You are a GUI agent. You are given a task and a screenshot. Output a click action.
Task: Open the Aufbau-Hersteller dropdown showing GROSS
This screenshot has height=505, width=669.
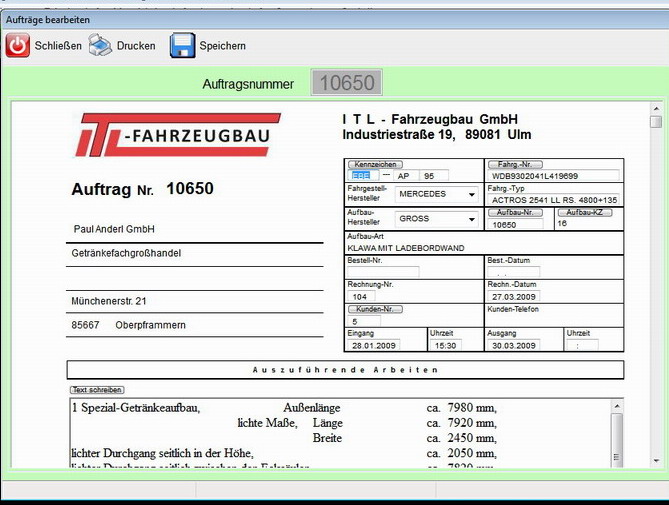(436, 219)
